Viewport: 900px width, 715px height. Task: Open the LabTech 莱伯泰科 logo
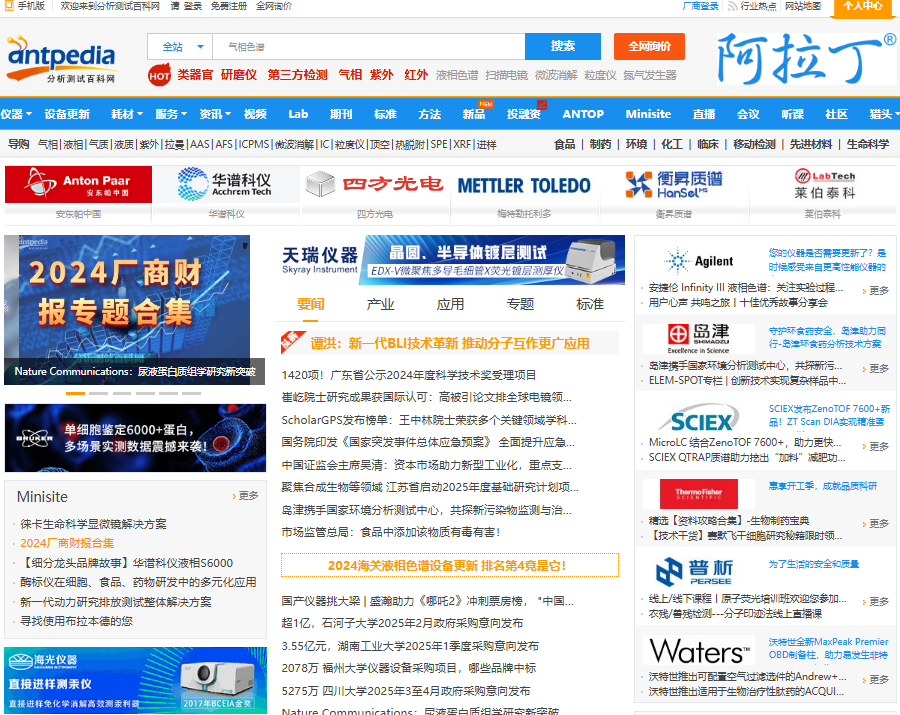pos(823,184)
